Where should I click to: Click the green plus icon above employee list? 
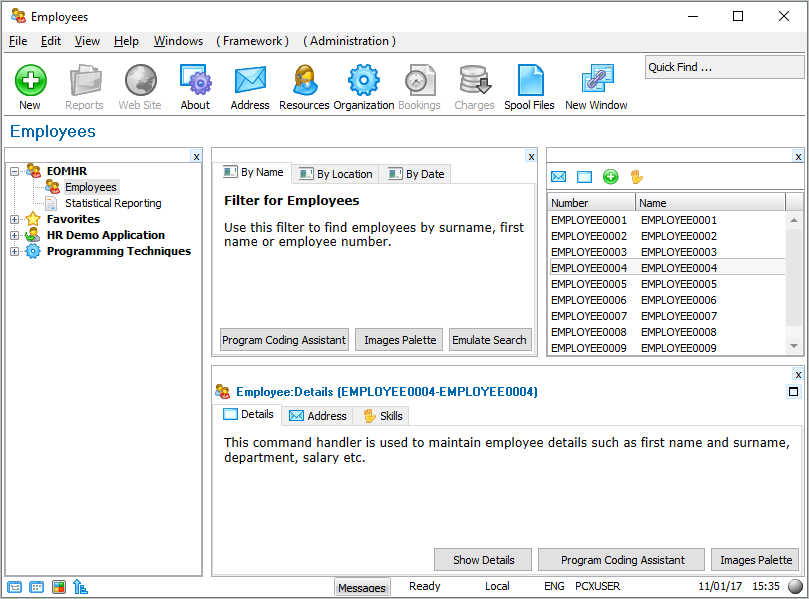(x=610, y=177)
